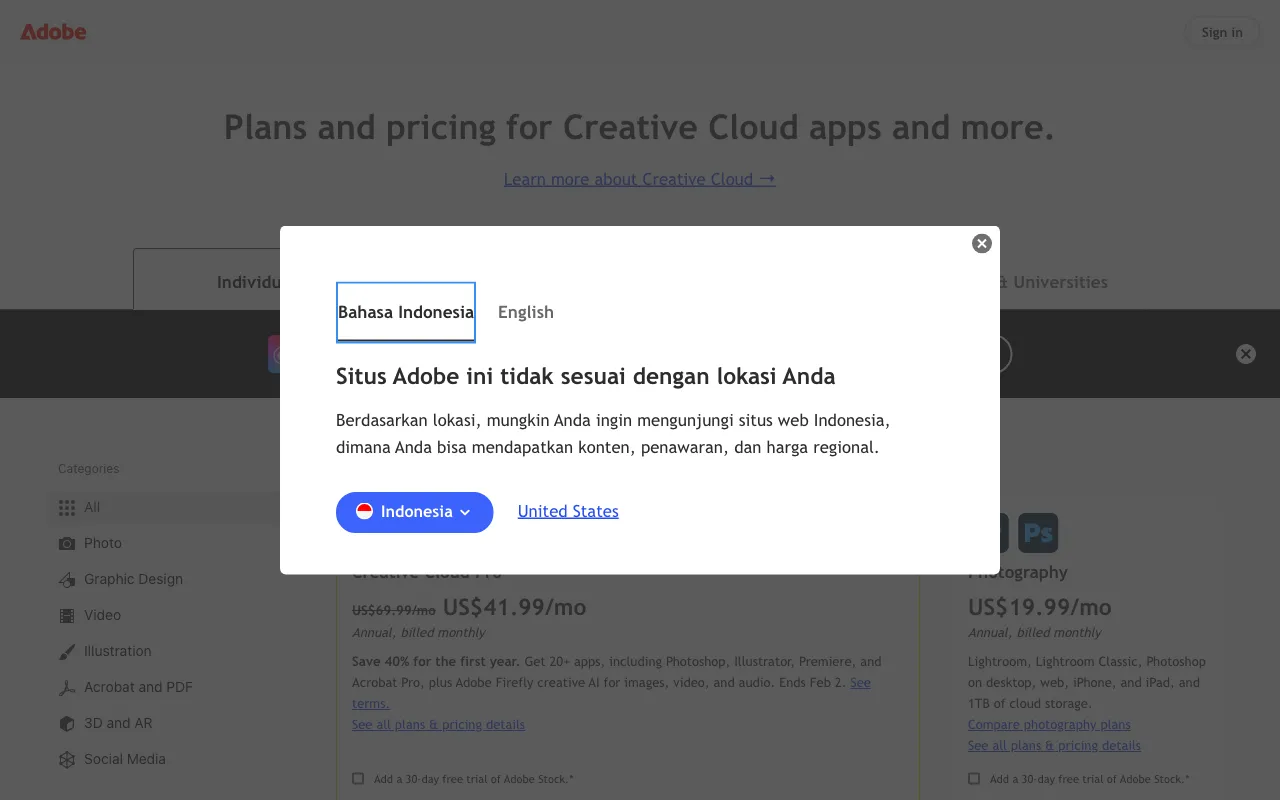This screenshot has height=800, width=1280.
Task: Switch to the English language tab
Action: click(526, 312)
